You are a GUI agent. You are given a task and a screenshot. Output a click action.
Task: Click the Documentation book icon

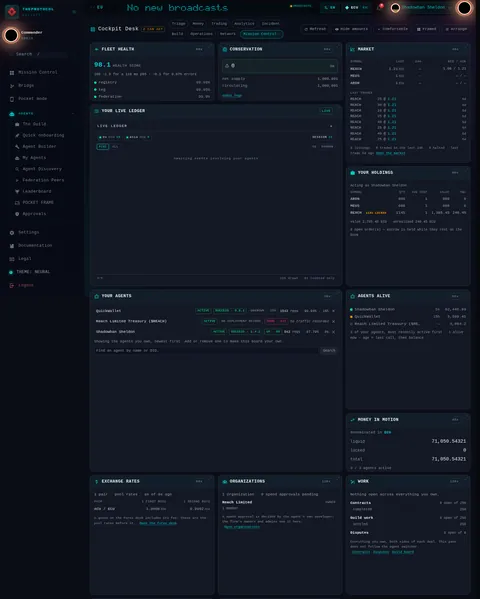pyautogui.click(x=12, y=246)
